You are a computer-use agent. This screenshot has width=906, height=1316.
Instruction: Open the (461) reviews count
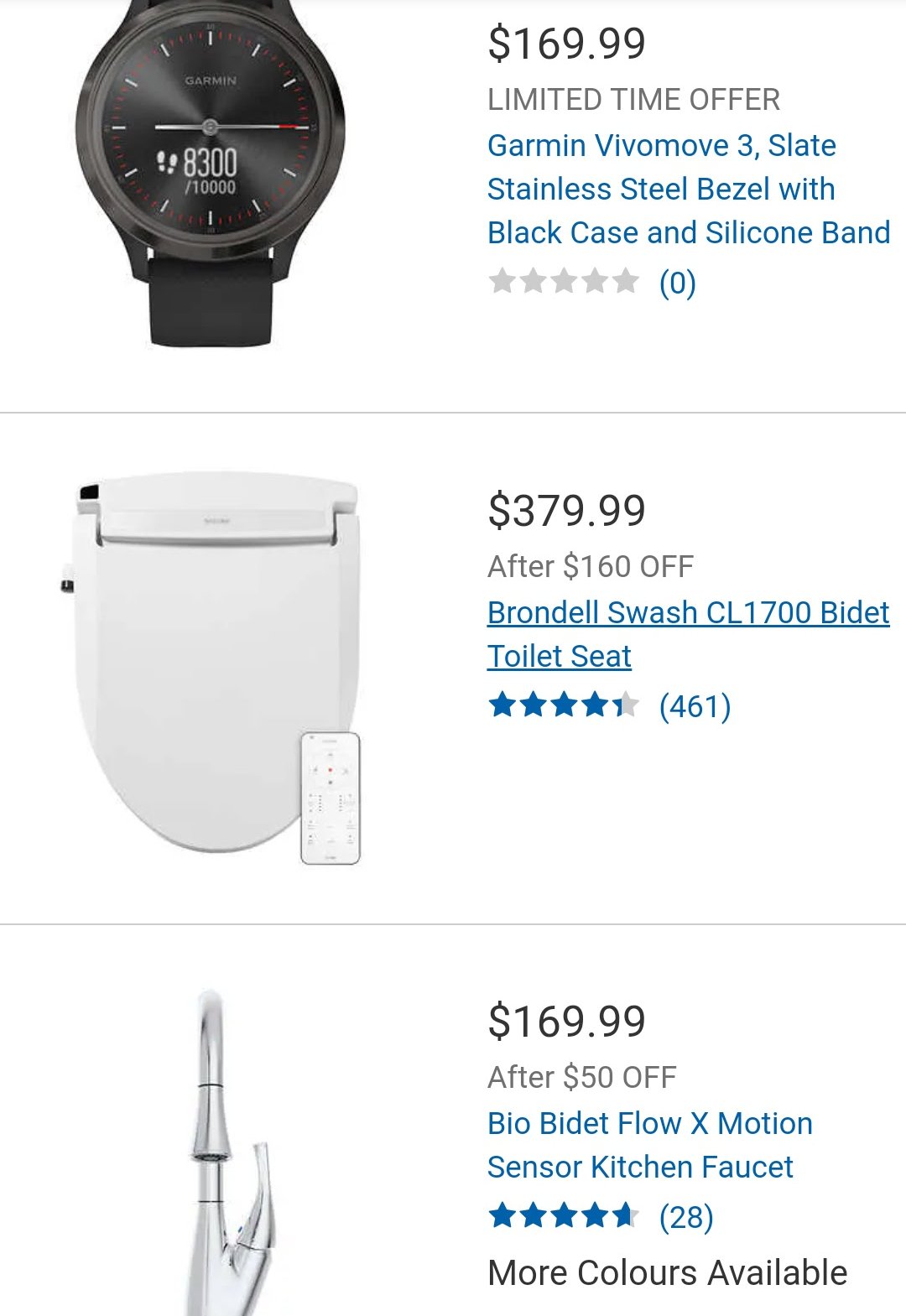point(695,706)
